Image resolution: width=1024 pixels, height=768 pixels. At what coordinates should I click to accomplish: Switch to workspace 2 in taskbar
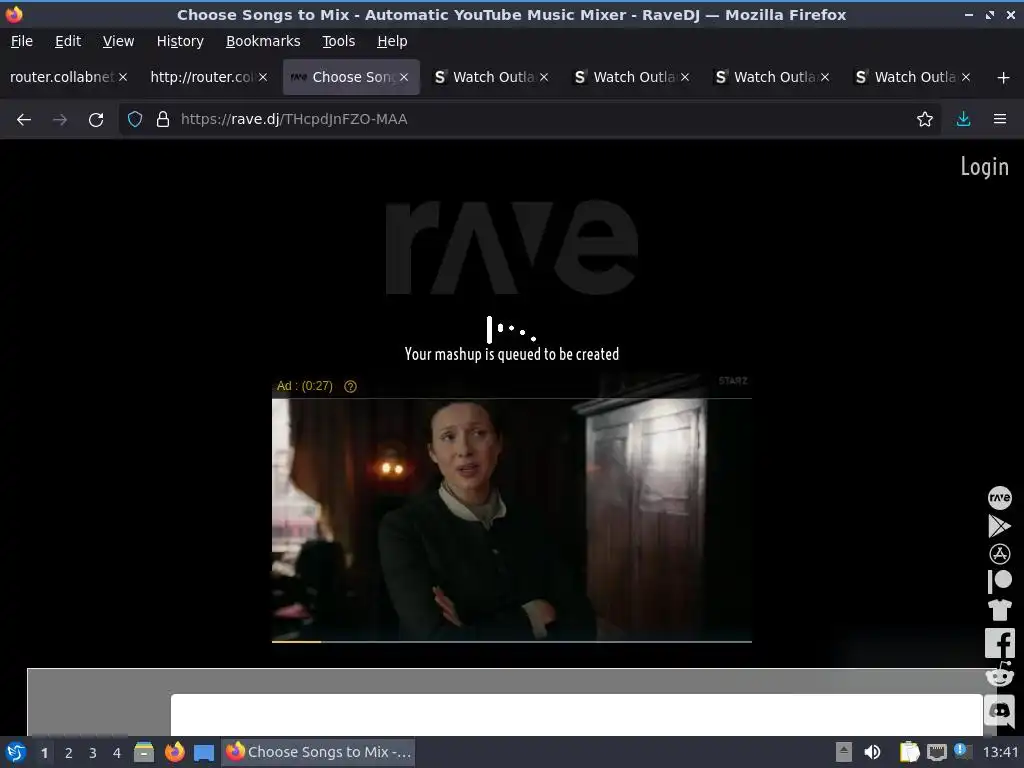point(68,753)
